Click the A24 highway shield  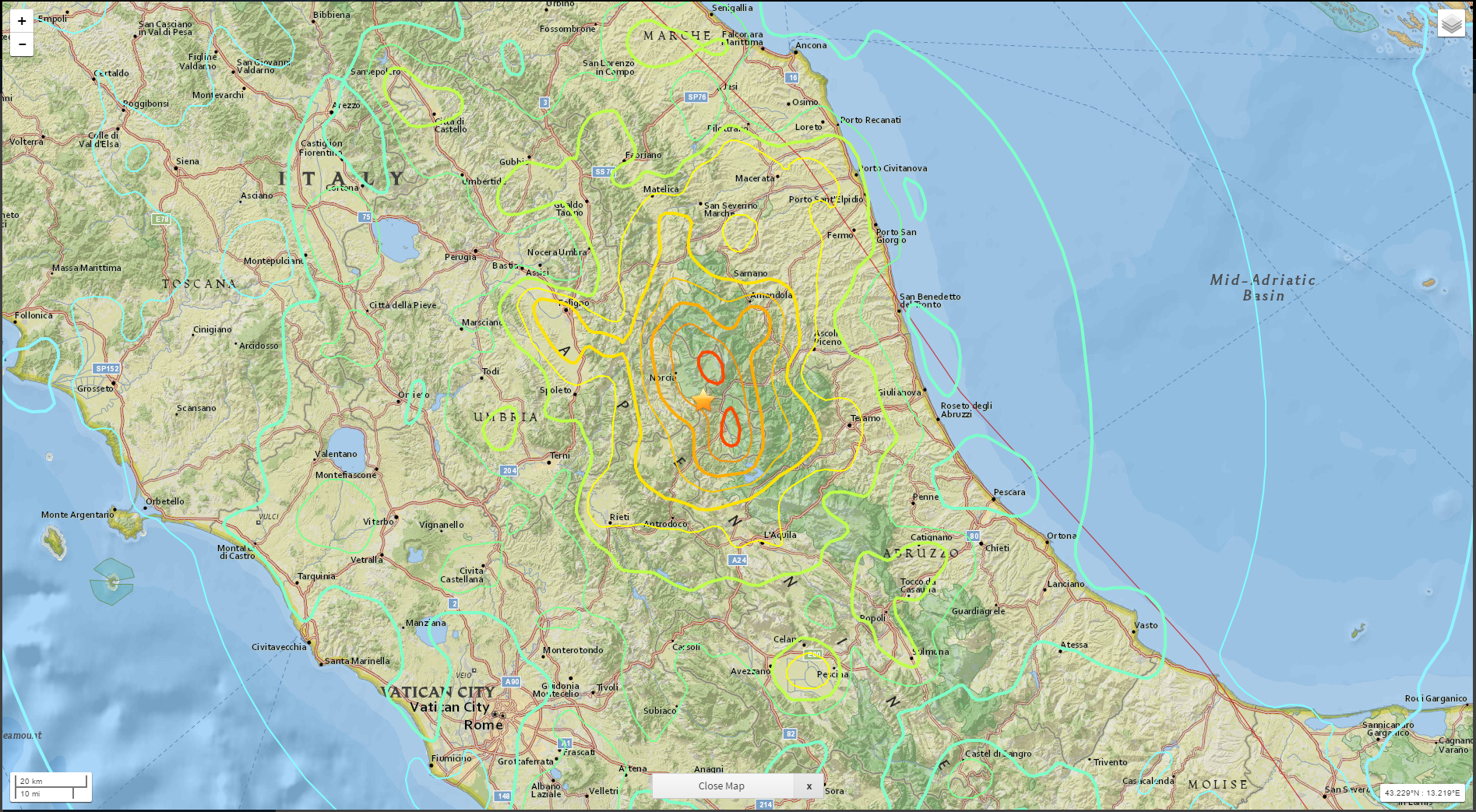(738, 560)
